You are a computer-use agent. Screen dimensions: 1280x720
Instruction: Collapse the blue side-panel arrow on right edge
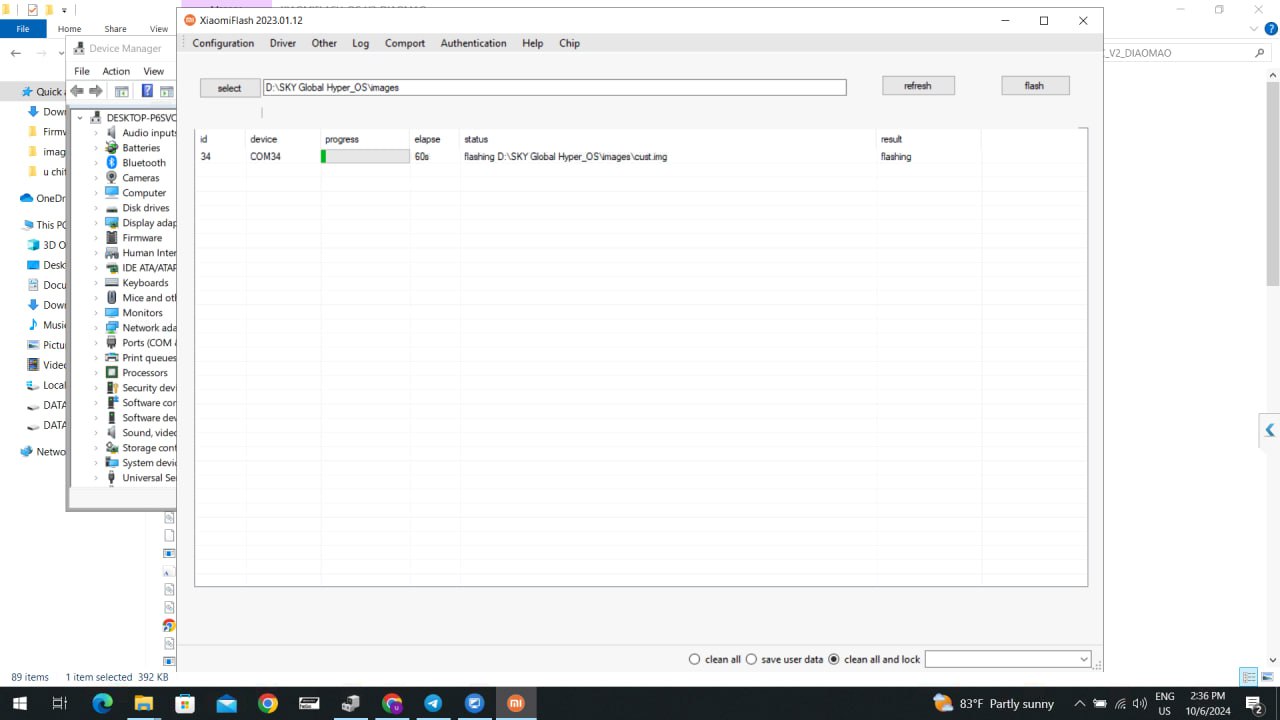point(1270,430)
